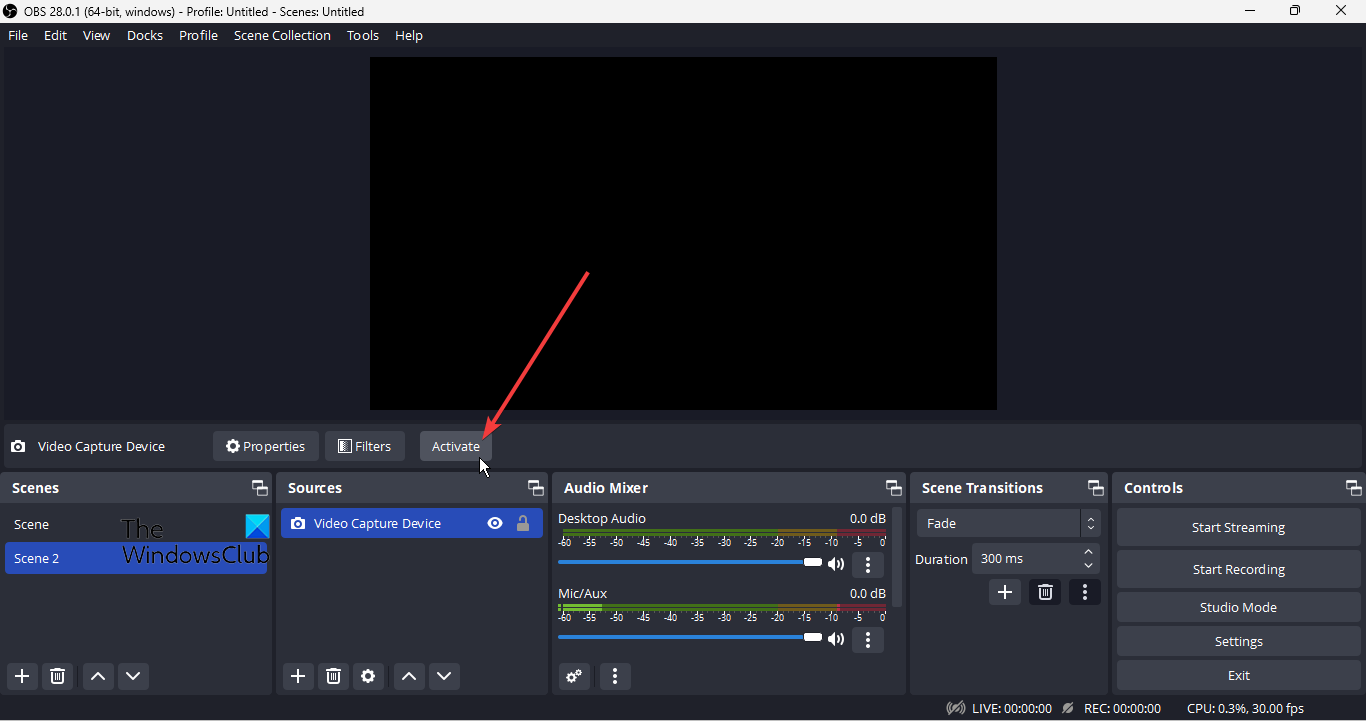Open Desktop Audio options kebab menu
This screenshot has width=1366, height=721.
pos(868,565)
